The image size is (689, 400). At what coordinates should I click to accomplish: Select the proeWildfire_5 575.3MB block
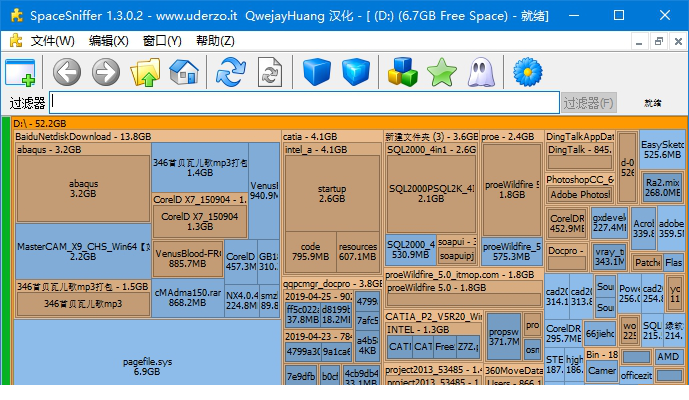511,251
